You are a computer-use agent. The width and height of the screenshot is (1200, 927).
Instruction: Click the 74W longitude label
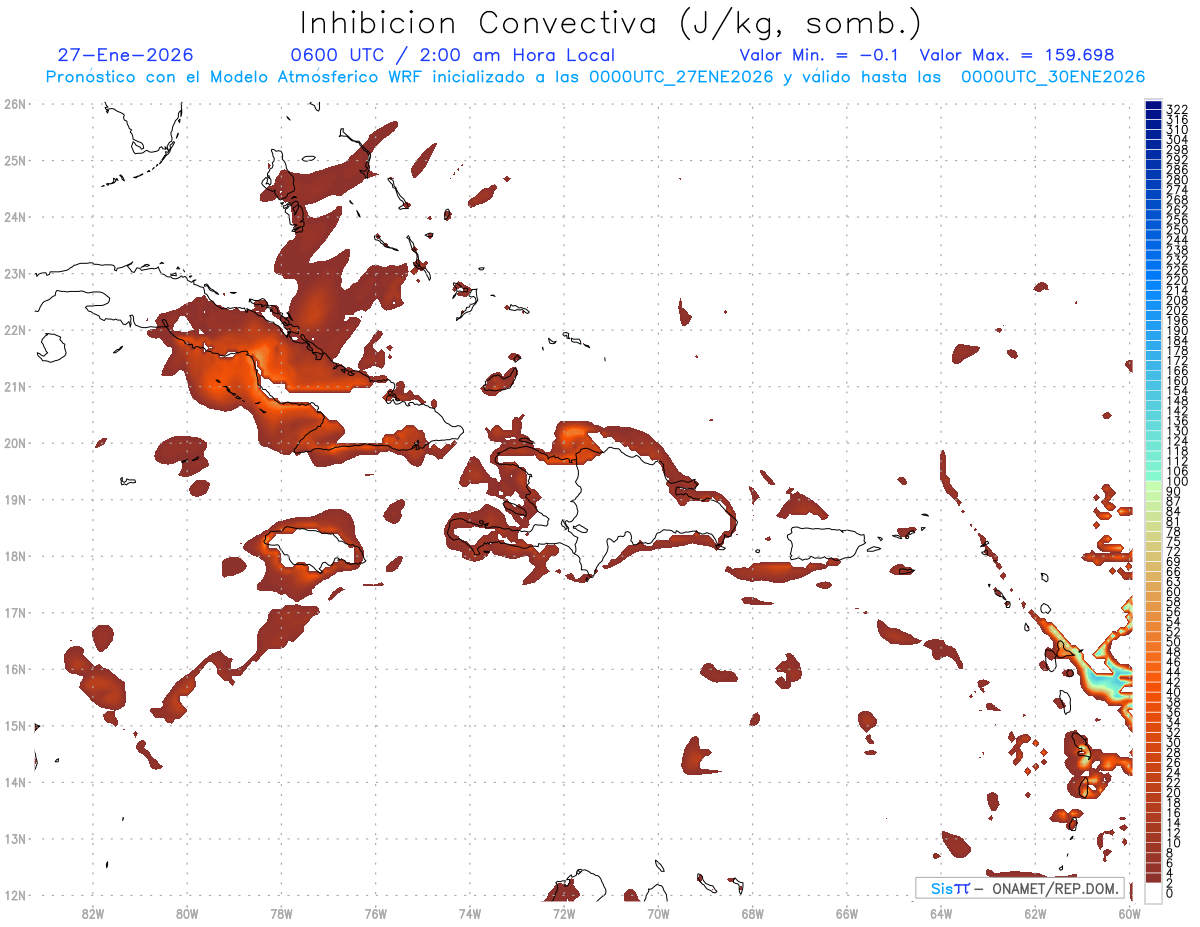(469, 913)
